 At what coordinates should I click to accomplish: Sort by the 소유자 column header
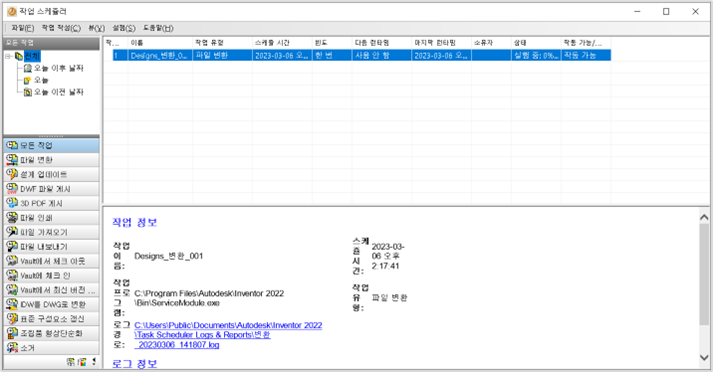click(x=491, y=43)
